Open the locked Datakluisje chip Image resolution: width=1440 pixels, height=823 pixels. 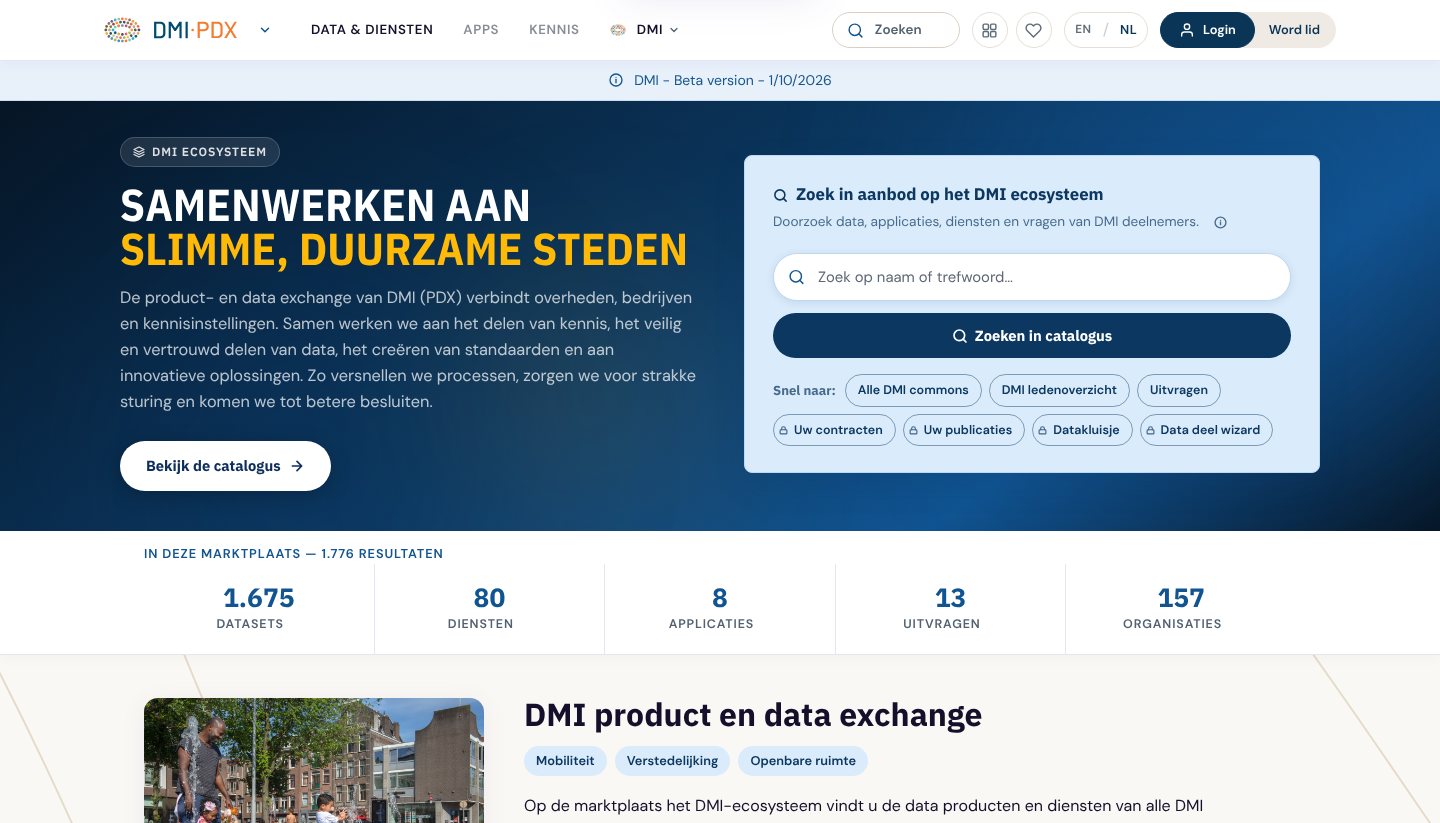tap(1083, 430)
